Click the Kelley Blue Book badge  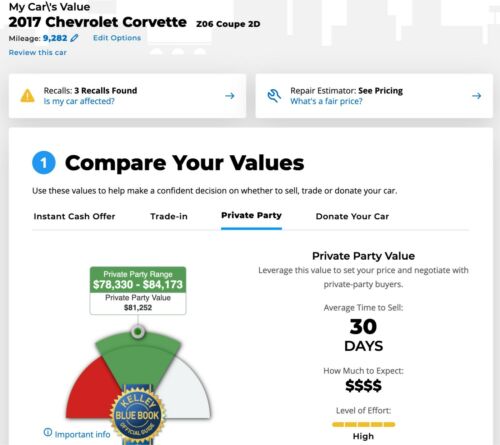point(137,415)
